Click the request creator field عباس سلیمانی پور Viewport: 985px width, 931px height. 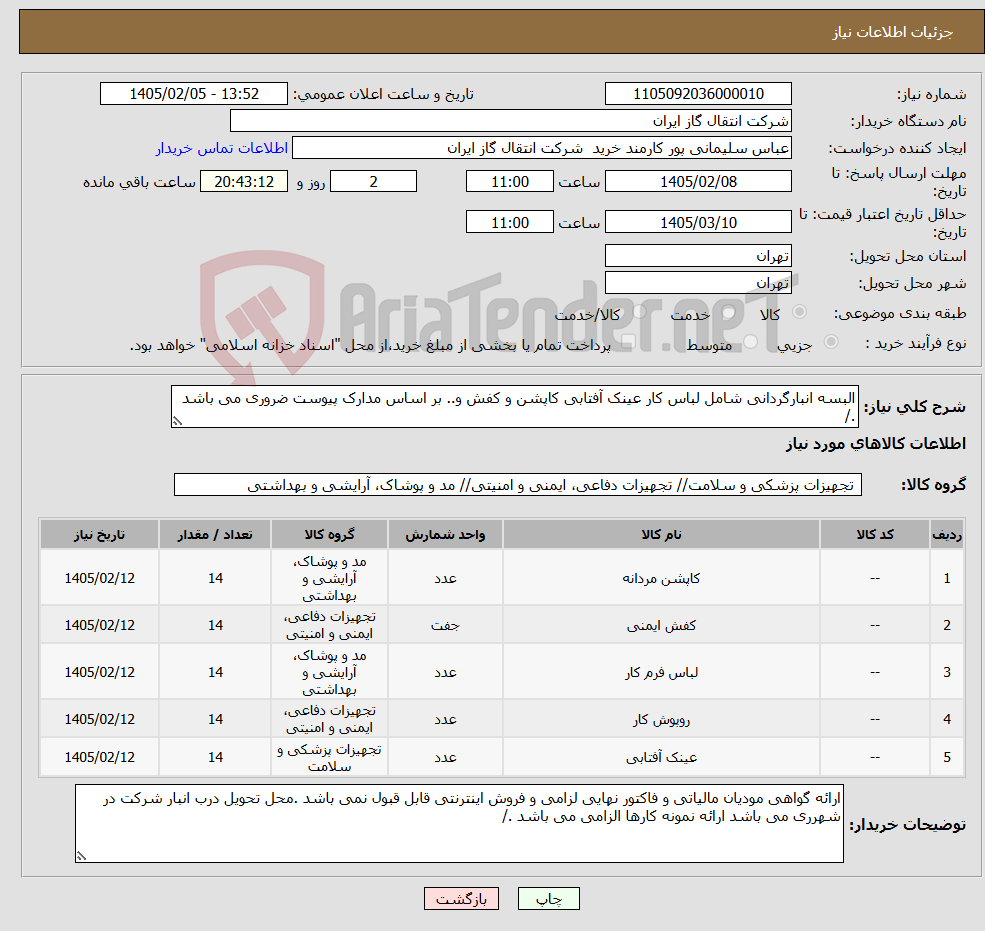(541, 148)
